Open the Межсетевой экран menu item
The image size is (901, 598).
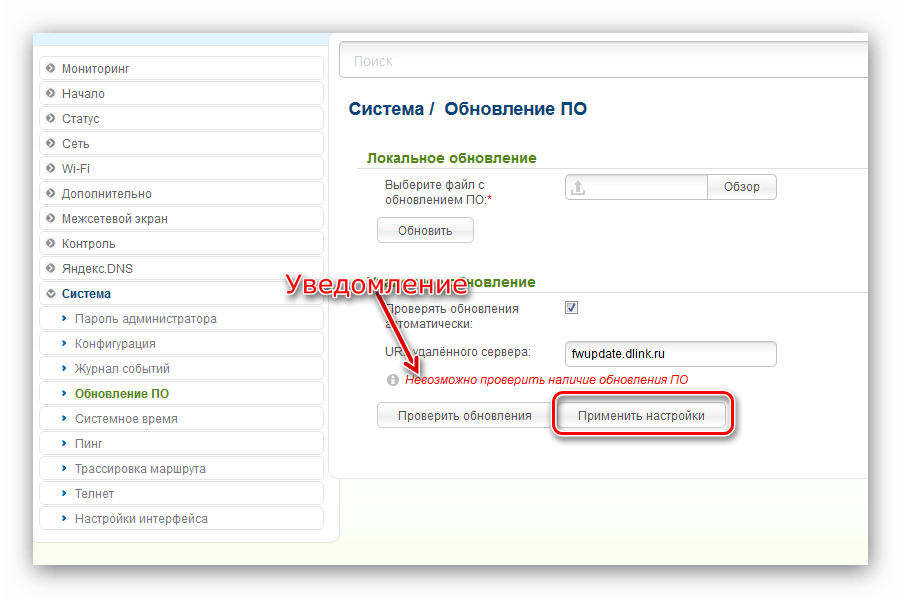(181, 218)
